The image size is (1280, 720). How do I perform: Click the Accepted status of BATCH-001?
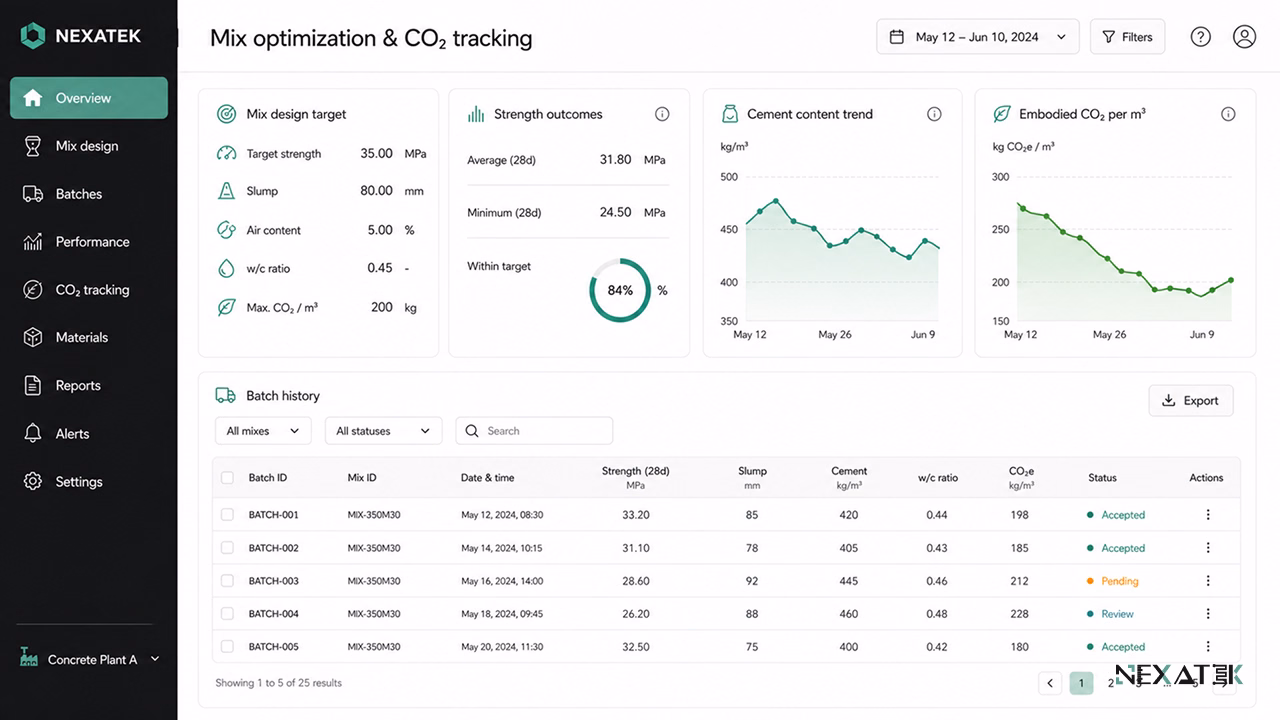click(1116, 515)
